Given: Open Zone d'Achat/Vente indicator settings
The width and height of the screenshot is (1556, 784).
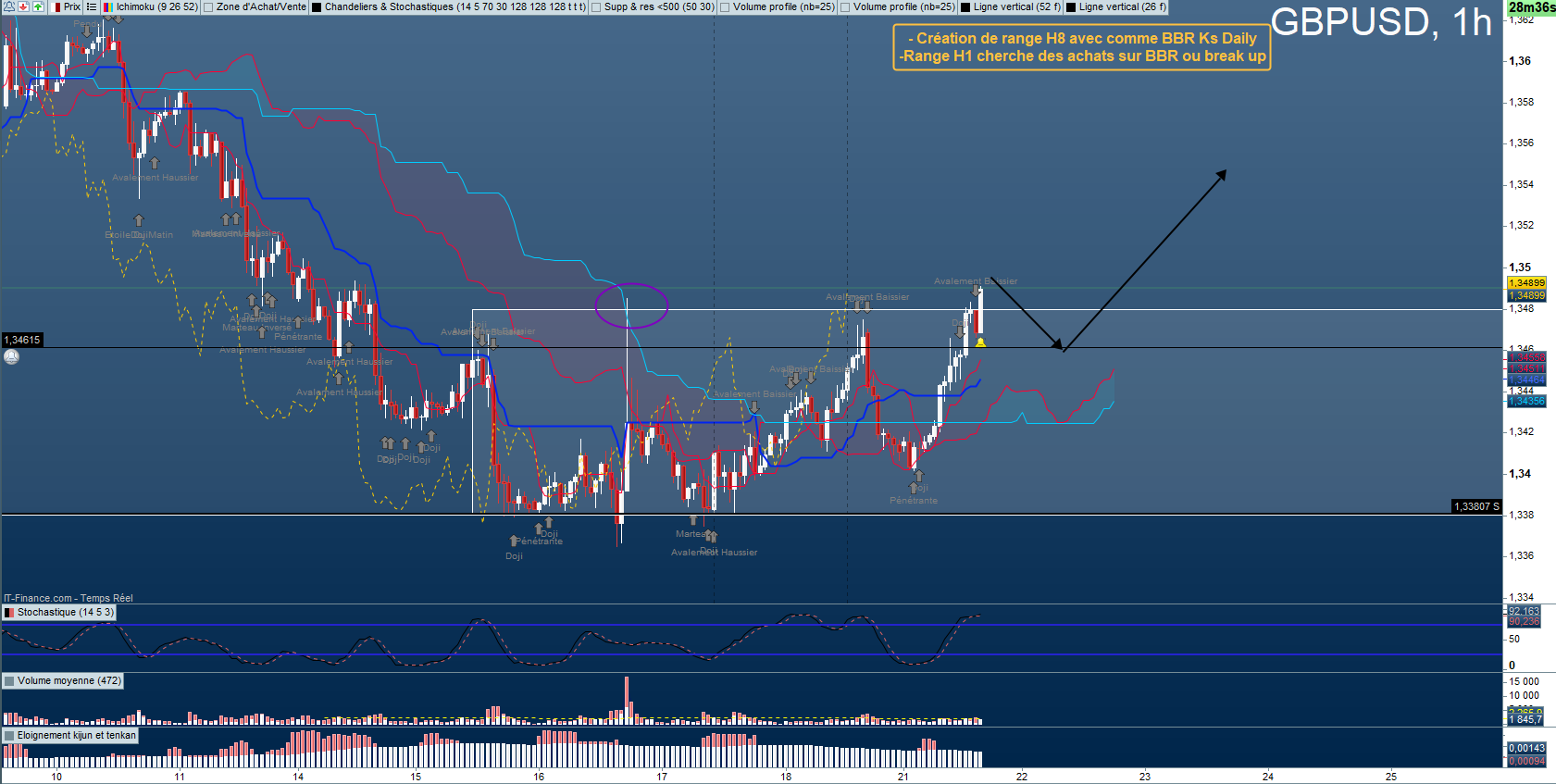Looking at the screenshot, I should (261, 6).
